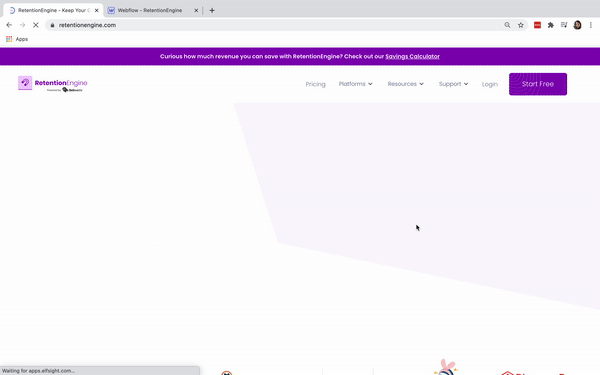This screenshot has width=600, height=375.
Task: Switch to the Webflow - RetentionEngine tab
Action: pyautogui.click(x=149, y=10)
